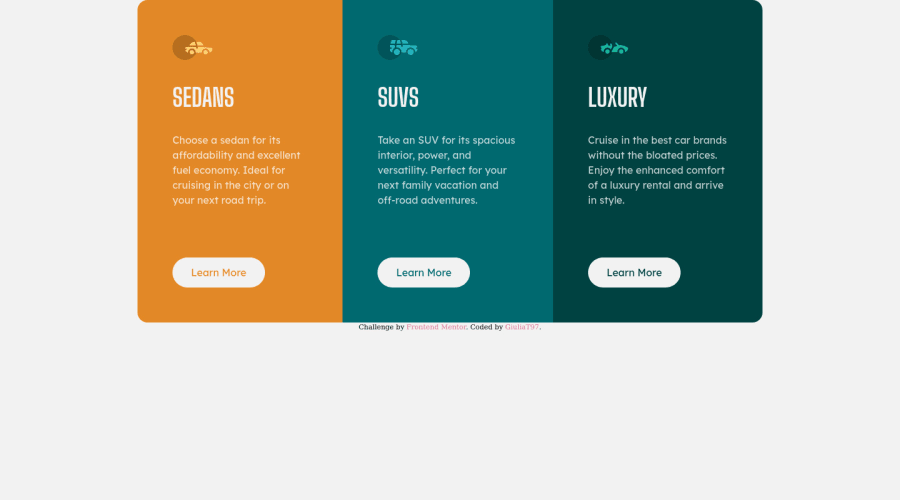Select the SUVS heading
Image resolution: width=900 pixels, height=500 pixels.
[x=398, y=98]
